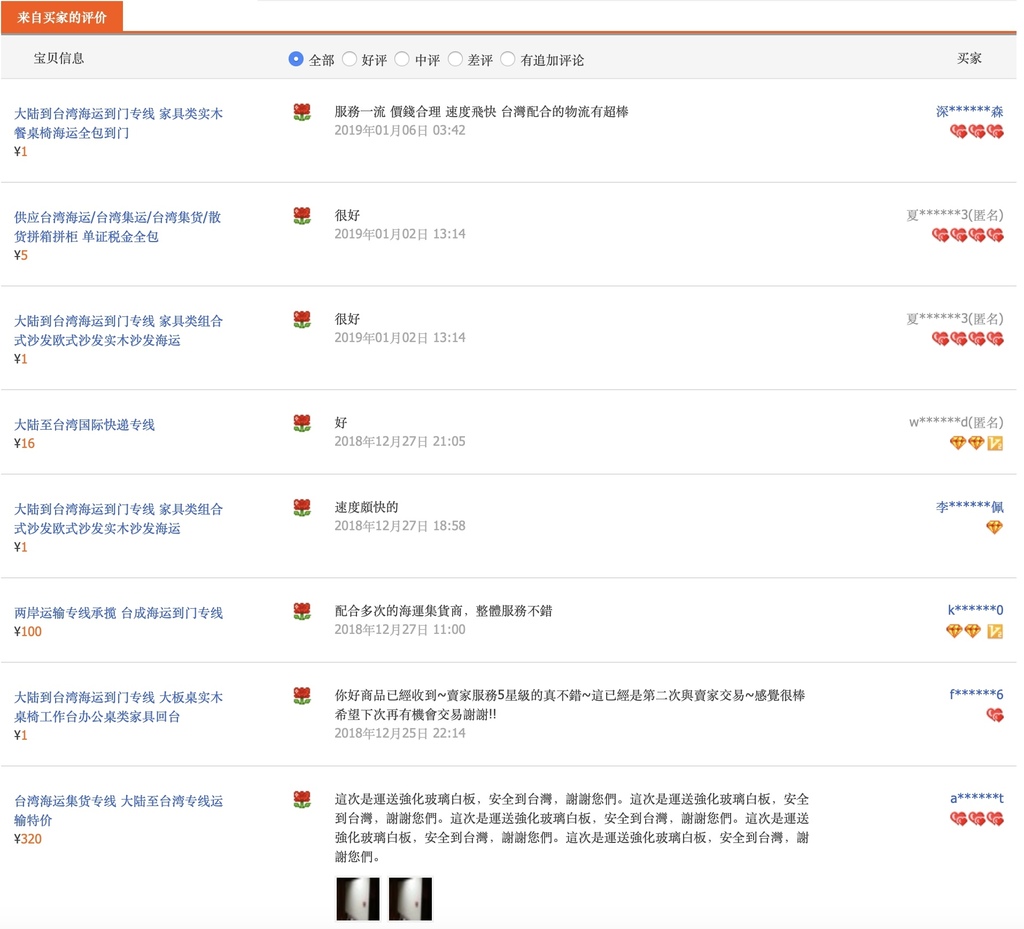Click the single heart icon under f******6
The image size is (1024, 929).
(x=994, y=715)
